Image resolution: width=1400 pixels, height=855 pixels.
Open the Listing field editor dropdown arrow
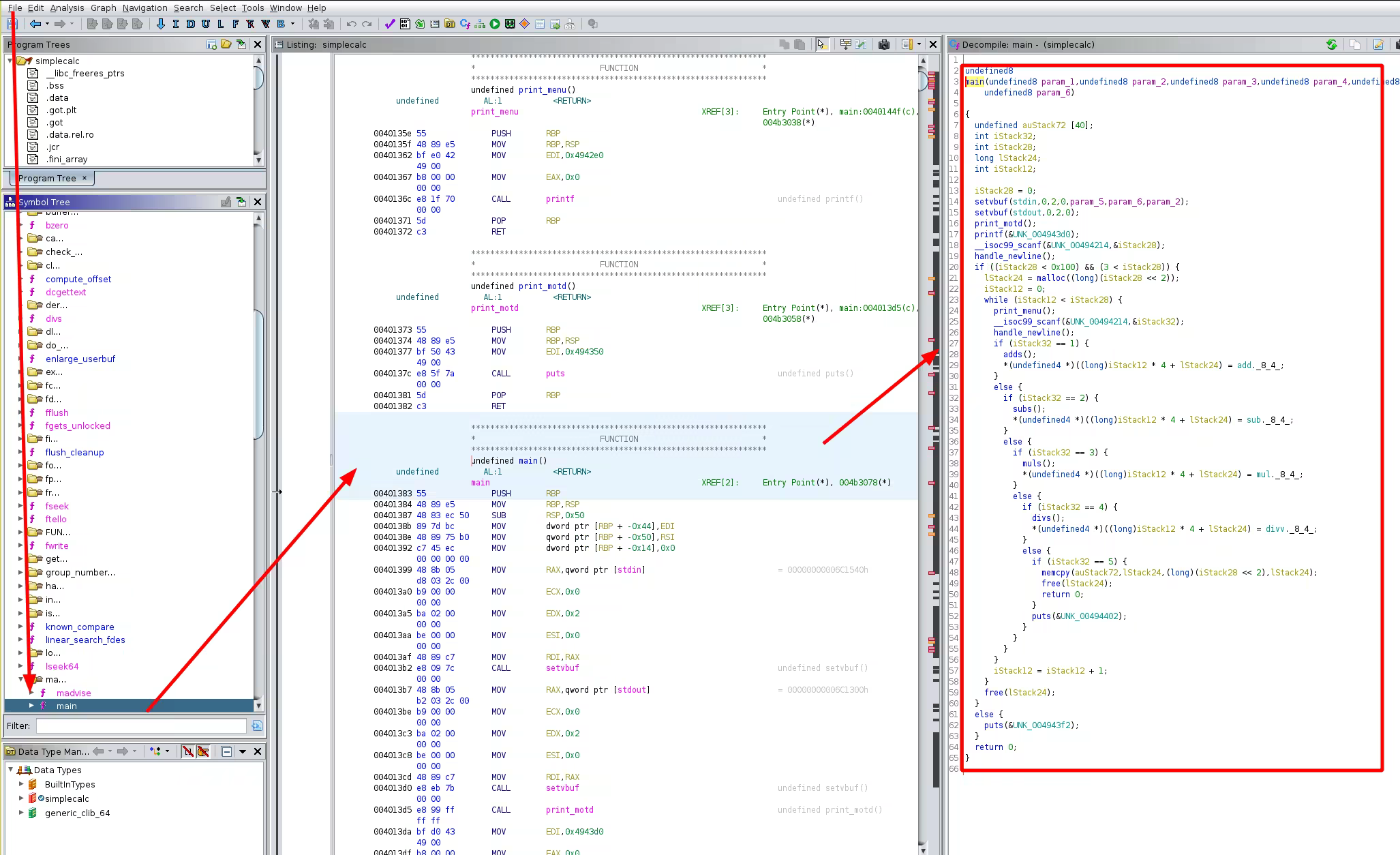coord(919,44)
